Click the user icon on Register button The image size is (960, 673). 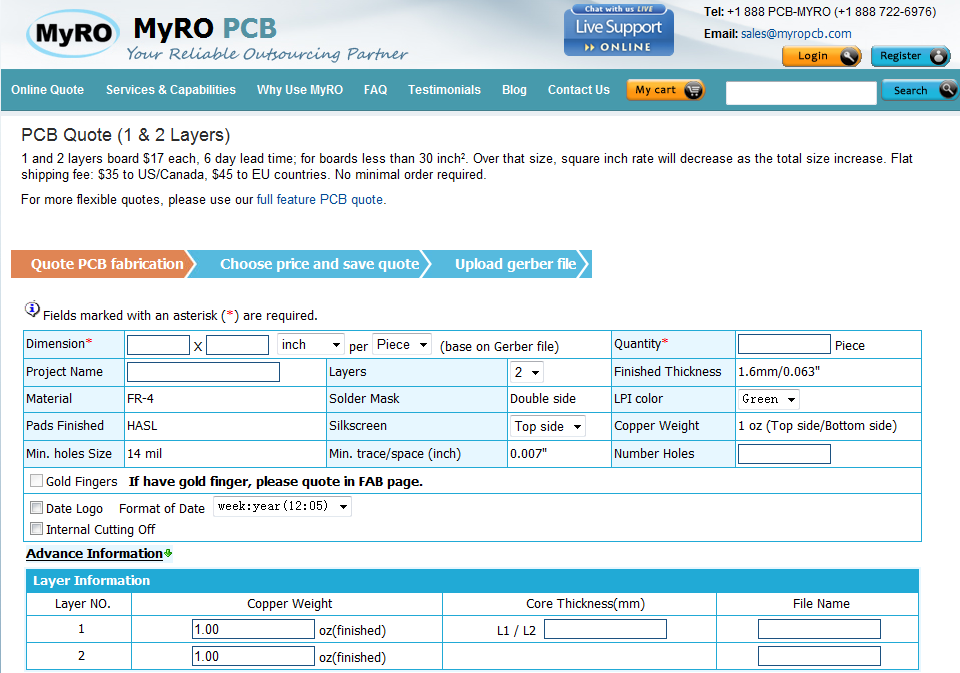tap(939, 56)
